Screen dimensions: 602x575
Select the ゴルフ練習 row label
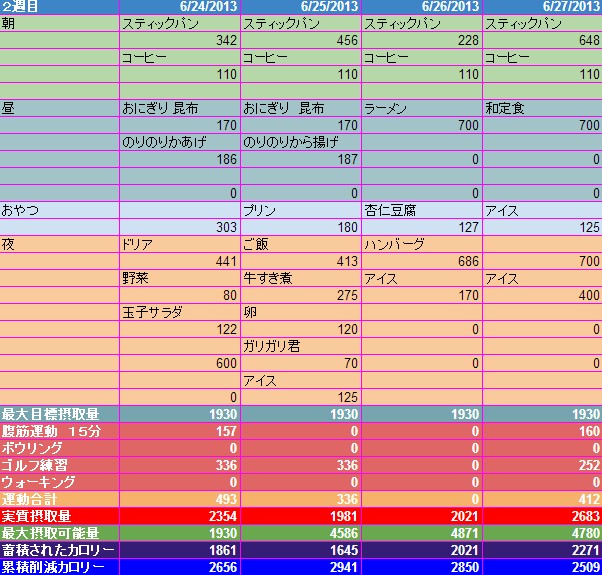(x=59, y=465)
